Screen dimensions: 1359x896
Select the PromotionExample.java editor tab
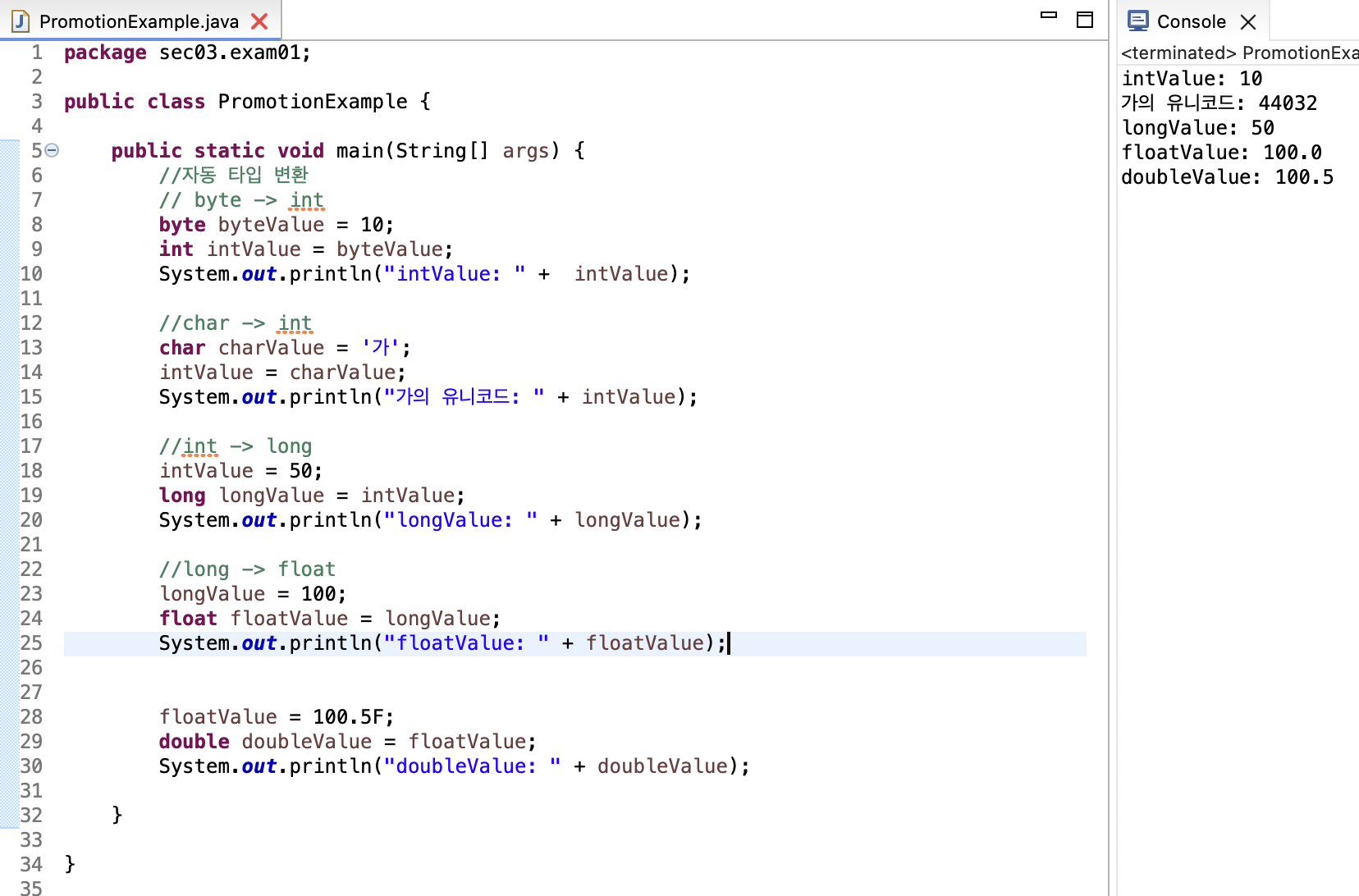pos(140,21)
